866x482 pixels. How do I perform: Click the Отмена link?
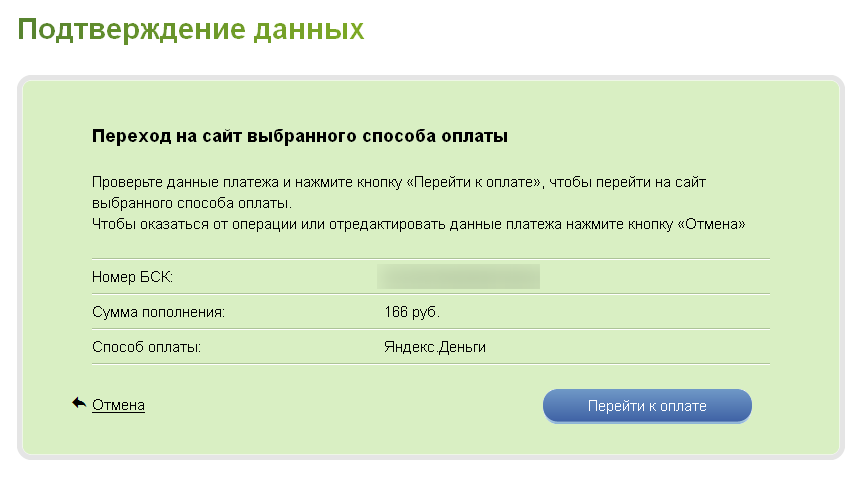[x=119, y=405]
